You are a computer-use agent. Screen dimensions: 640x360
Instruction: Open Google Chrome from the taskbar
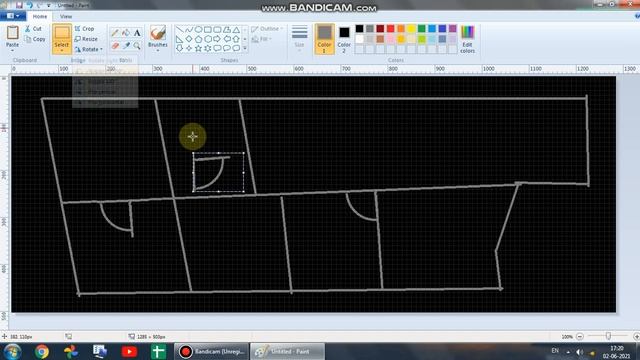[42, 351]
